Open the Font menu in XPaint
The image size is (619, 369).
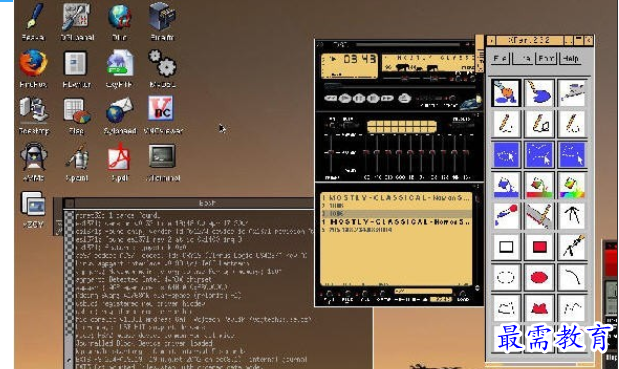(546, 58)
